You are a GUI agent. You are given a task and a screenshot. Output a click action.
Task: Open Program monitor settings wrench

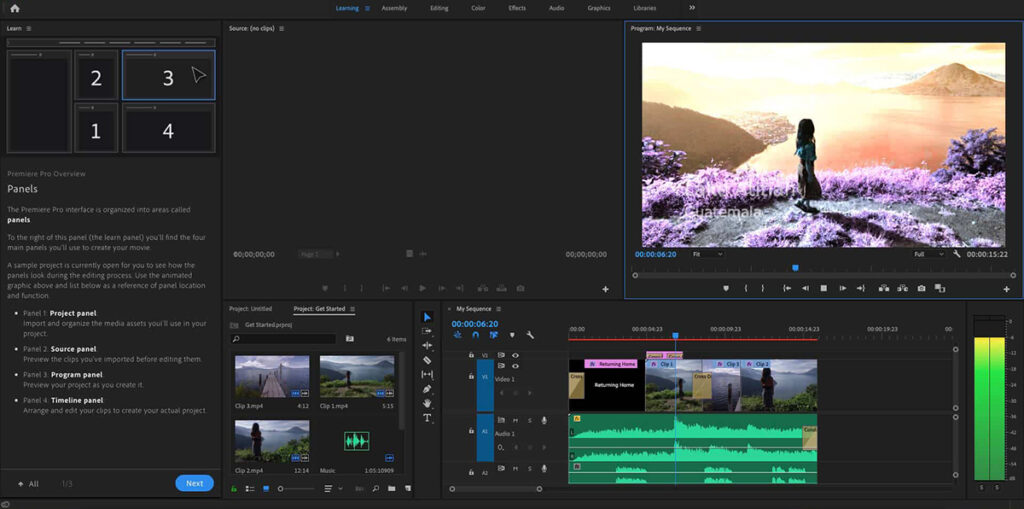point(957,254)
